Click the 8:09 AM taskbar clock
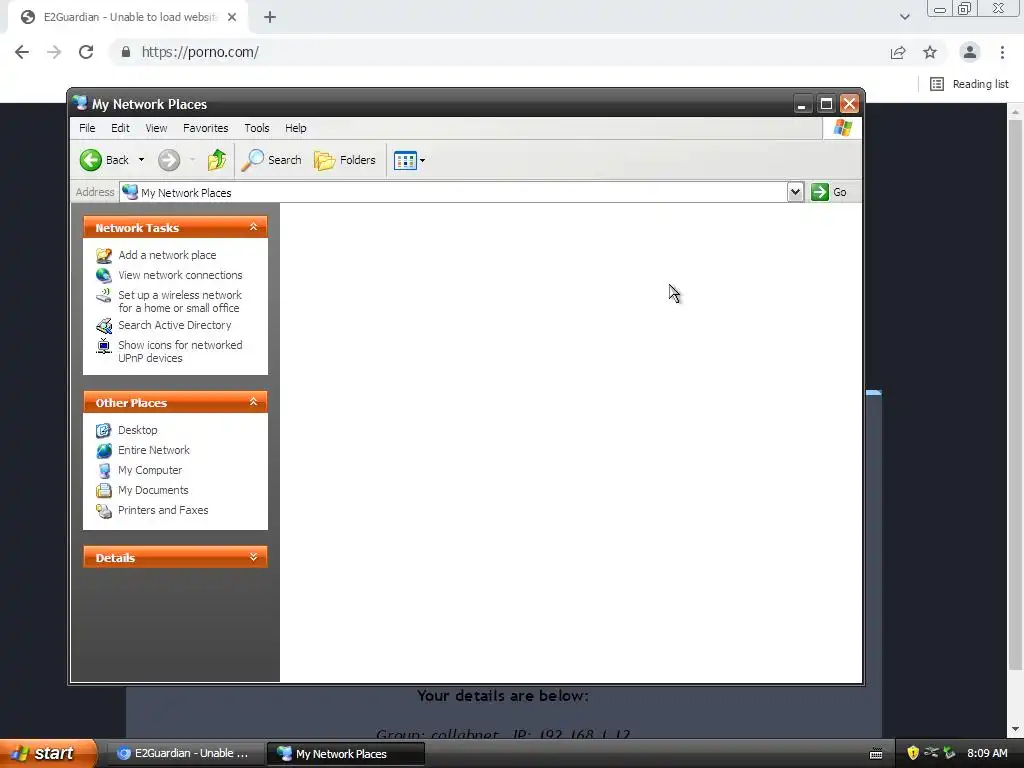The height and width of the screenshot is (768, 1024). [987, 753]
